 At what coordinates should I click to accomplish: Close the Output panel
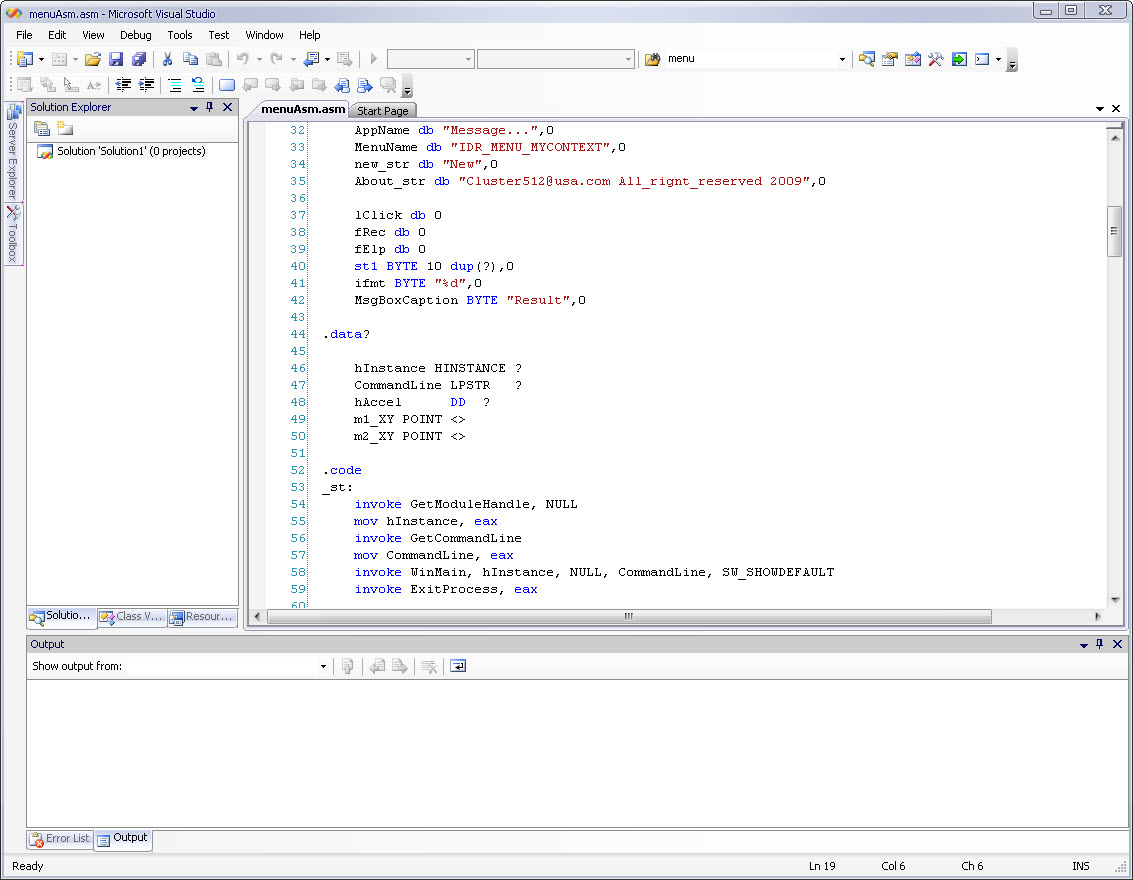pyautogui.click(x=1117, y=644)
